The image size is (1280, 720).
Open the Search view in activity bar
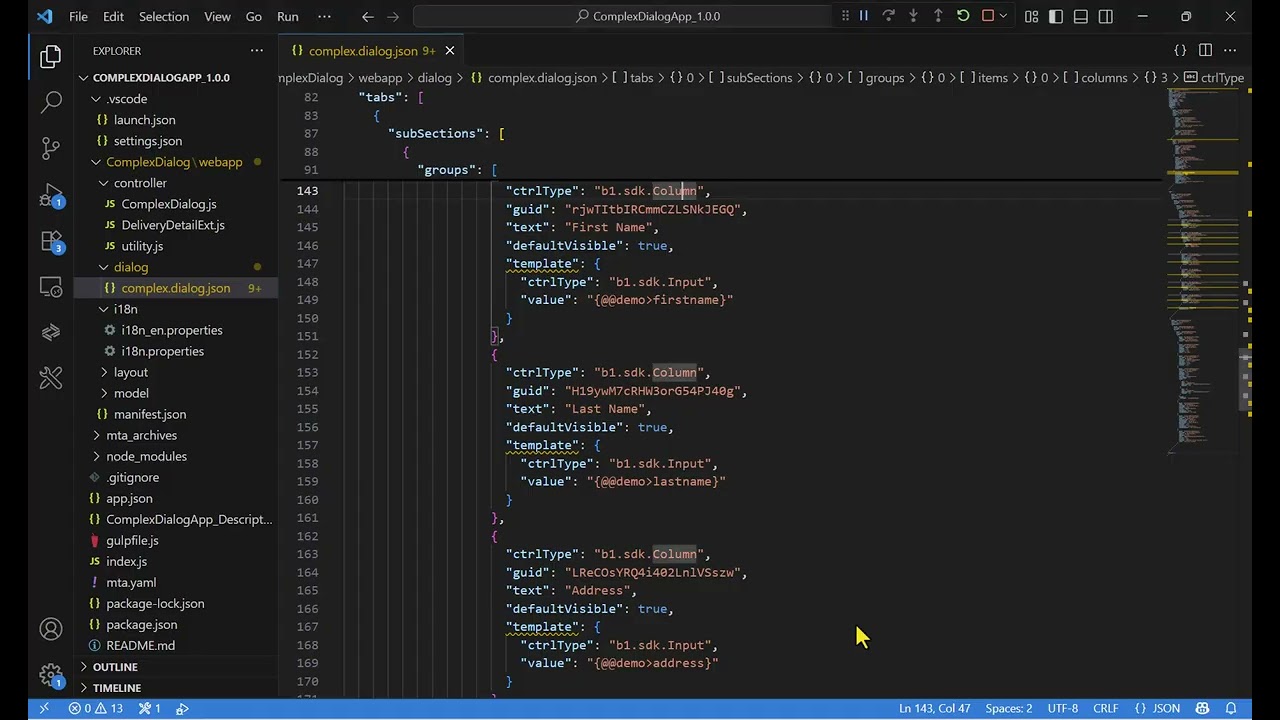pyautogui.click(x=51, y=102)
